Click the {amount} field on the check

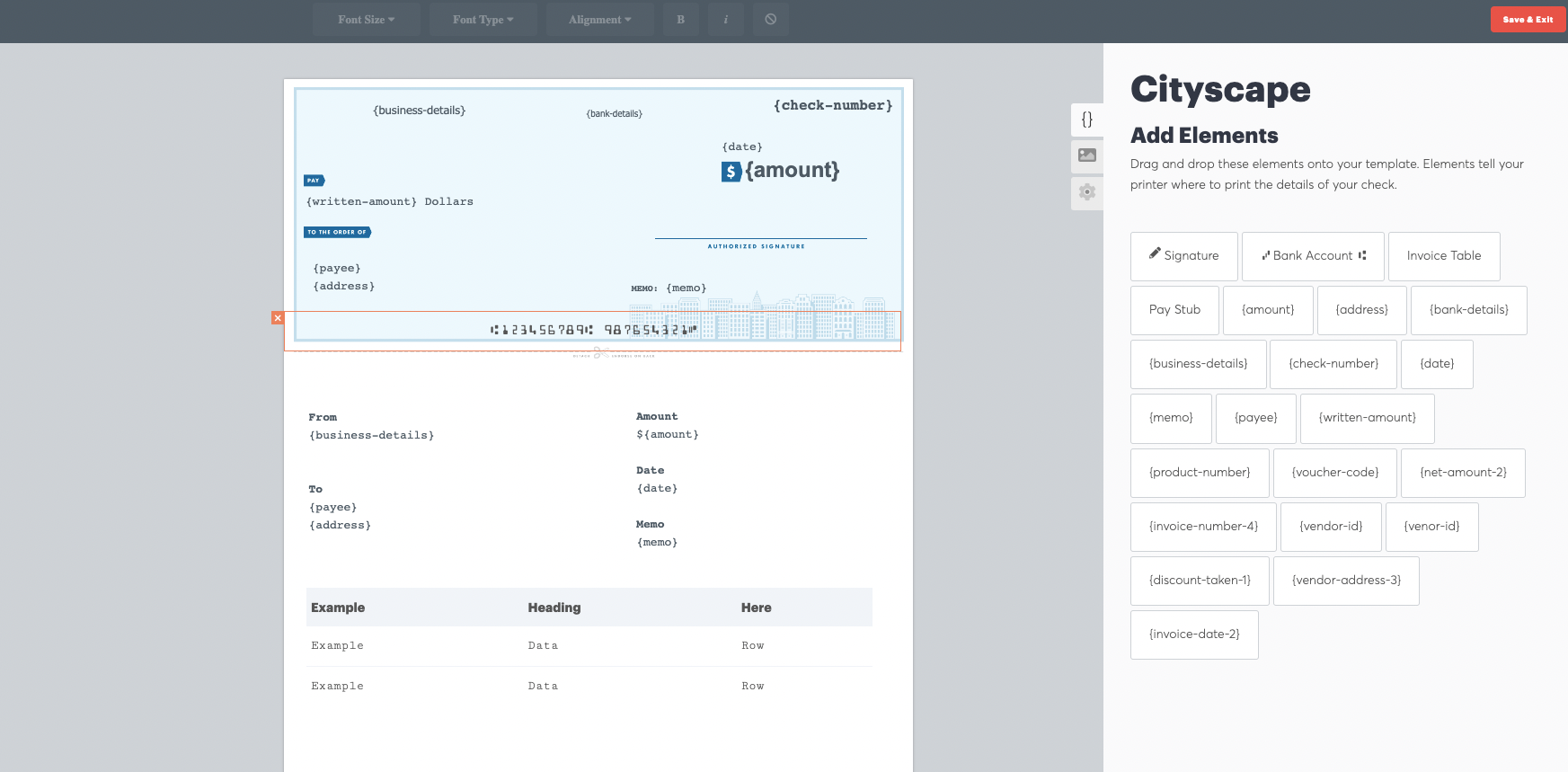pos(793,171)
